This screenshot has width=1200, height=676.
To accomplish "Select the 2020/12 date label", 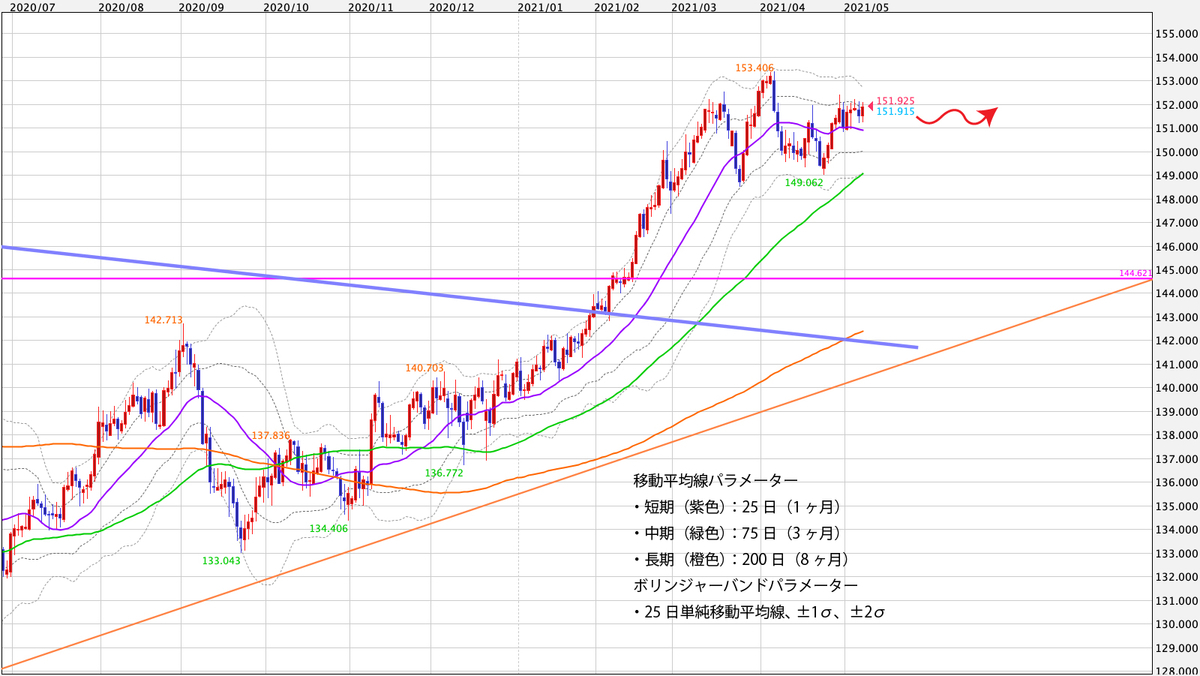I will [x=450, y=7].
